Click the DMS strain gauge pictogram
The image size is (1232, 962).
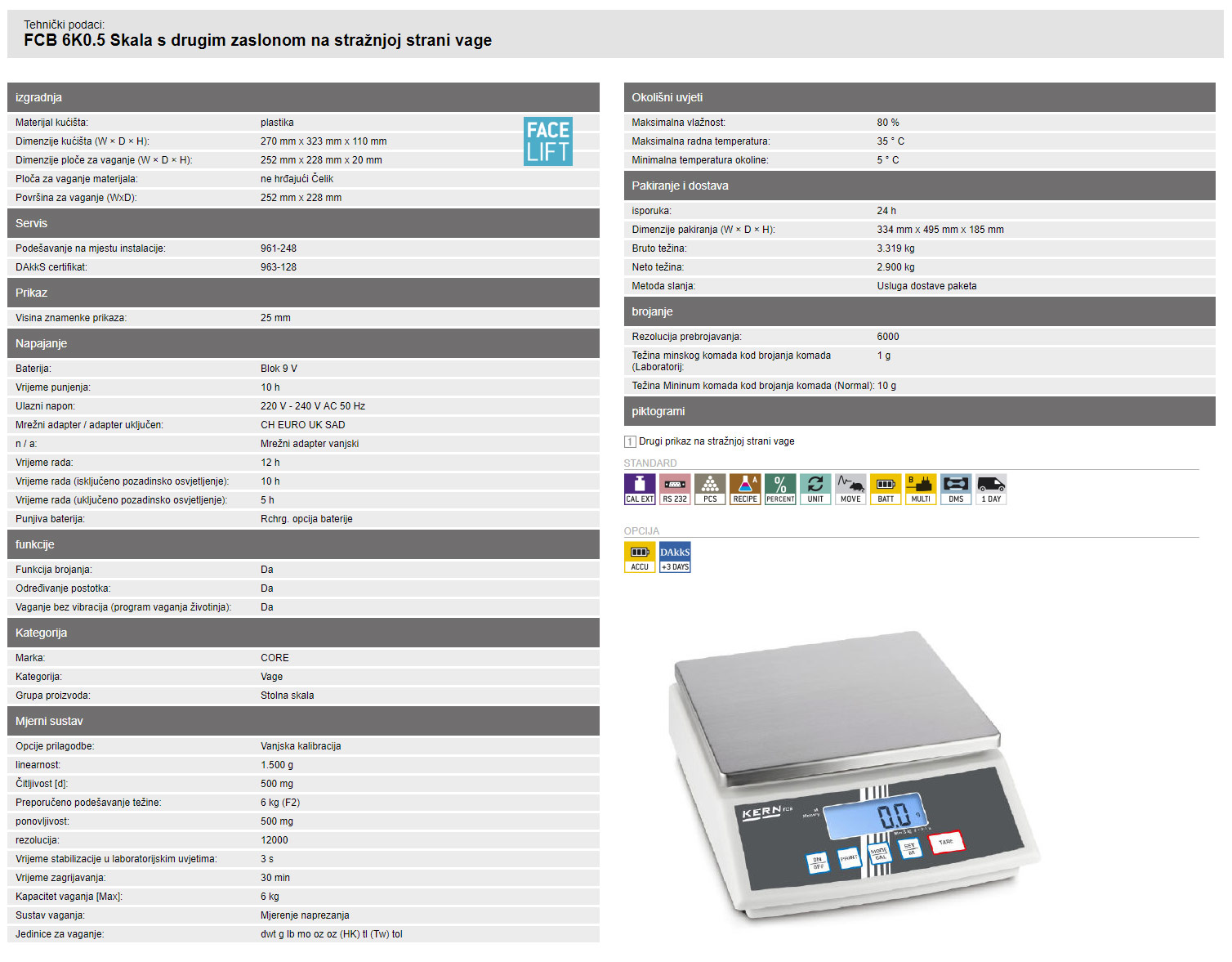956,489
